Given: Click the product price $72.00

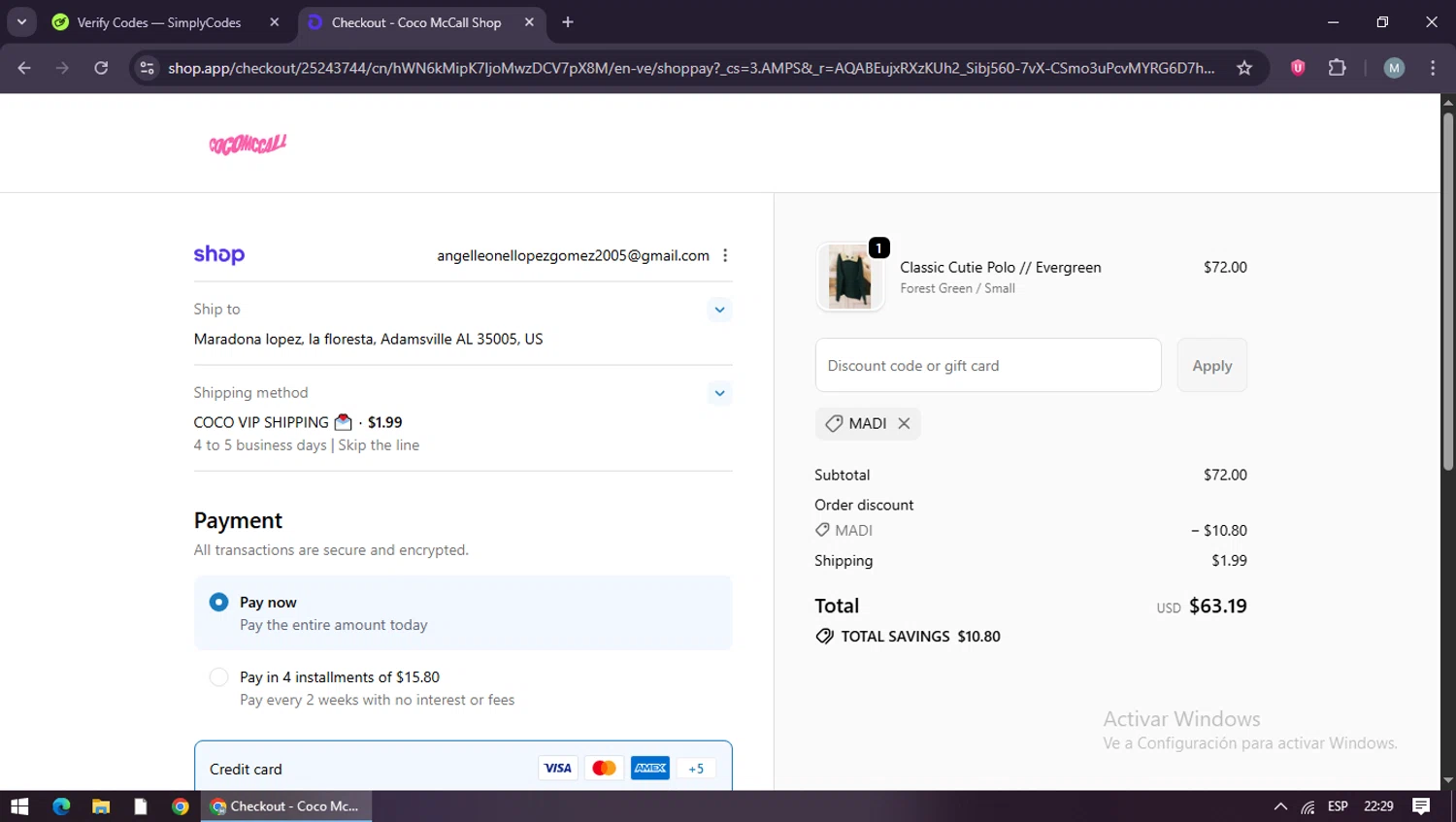Looking at the screenshot, I should (x=1225, y=267).
